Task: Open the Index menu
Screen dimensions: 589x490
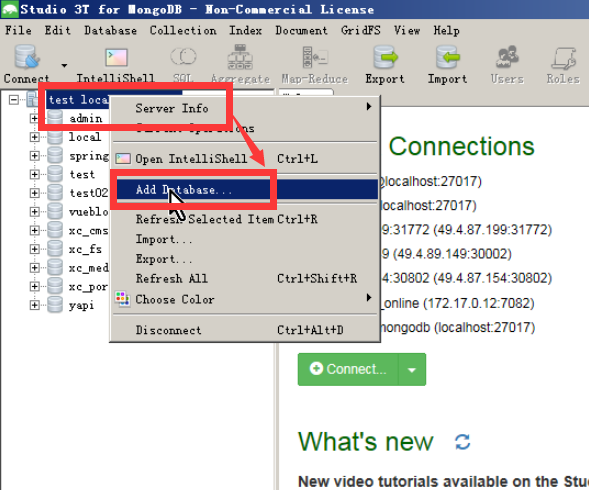Action: tap(246, 30)
